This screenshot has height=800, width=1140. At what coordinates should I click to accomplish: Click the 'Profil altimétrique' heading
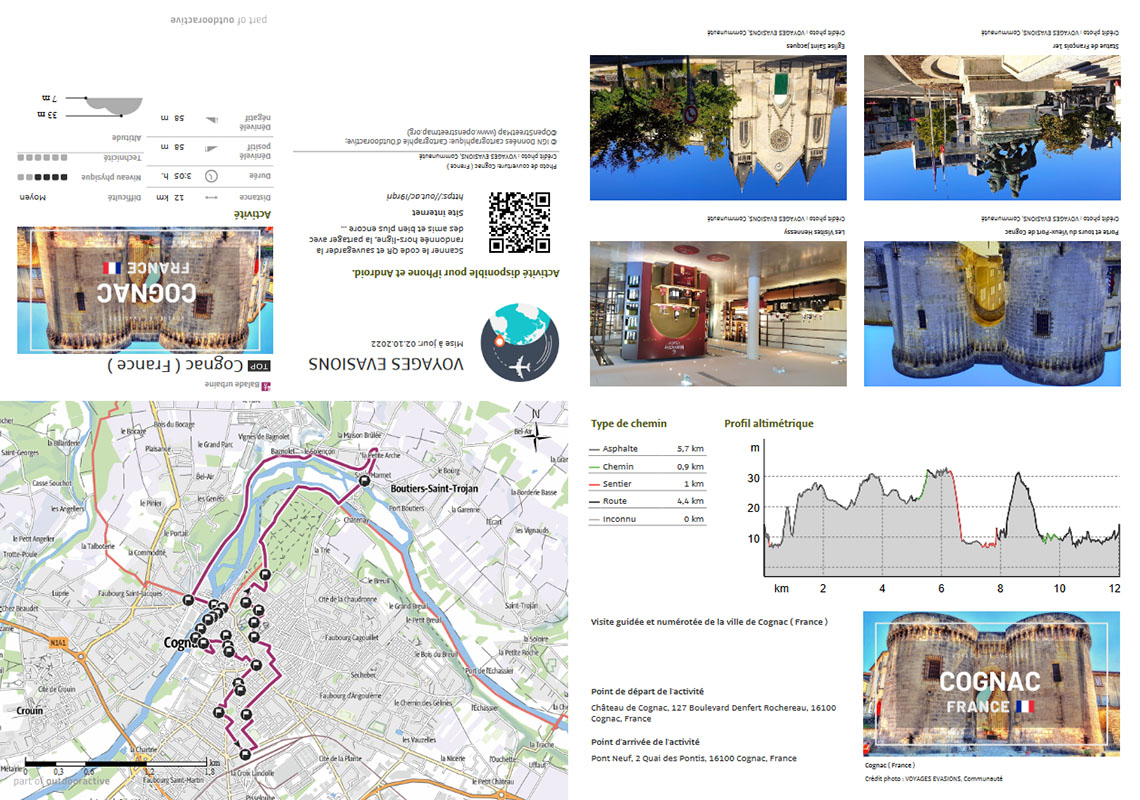click(x=768, y=423)
